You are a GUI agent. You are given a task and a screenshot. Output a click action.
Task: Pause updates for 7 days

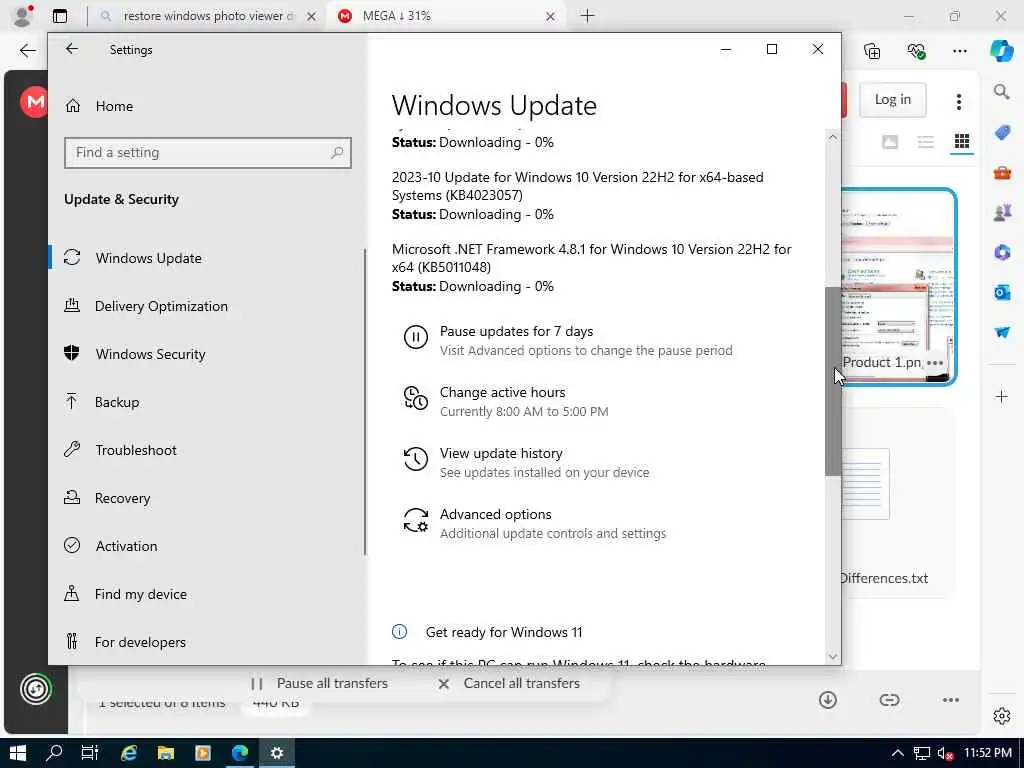point(517,331)
